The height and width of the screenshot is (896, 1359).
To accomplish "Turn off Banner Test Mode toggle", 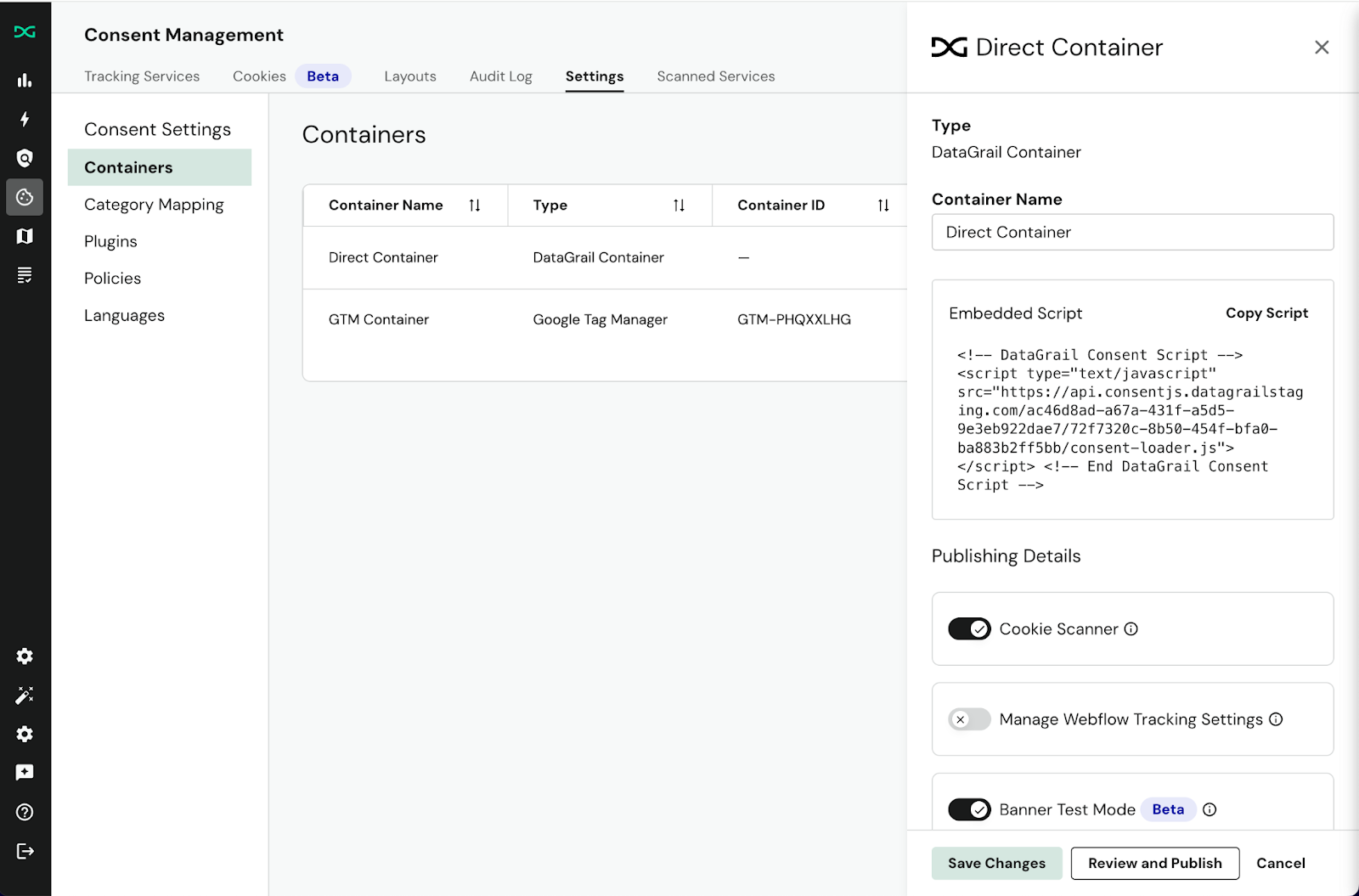I will (x=969, y=809).
